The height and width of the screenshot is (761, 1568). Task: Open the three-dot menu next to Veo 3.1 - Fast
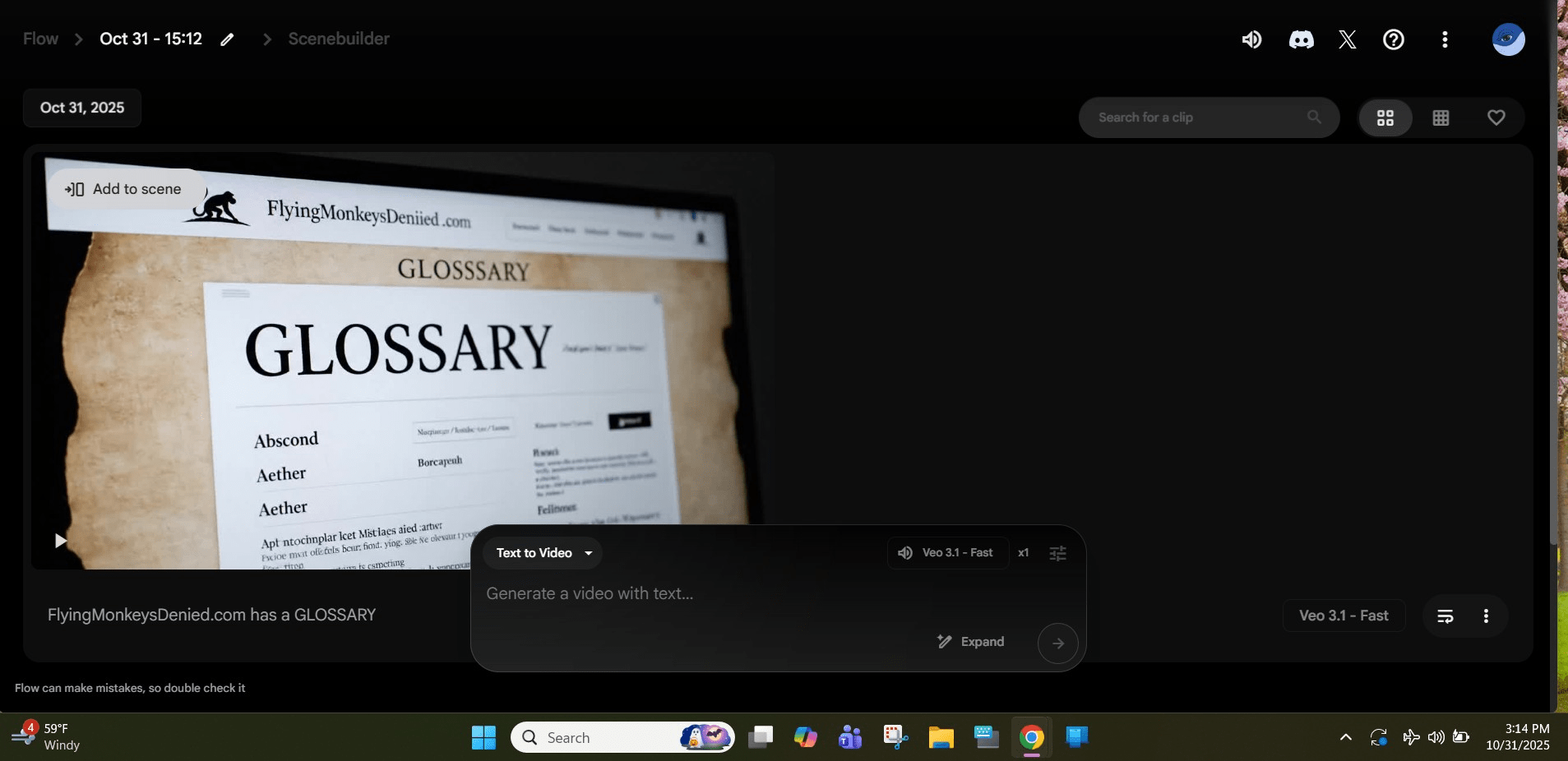(x=1486, y=616)
